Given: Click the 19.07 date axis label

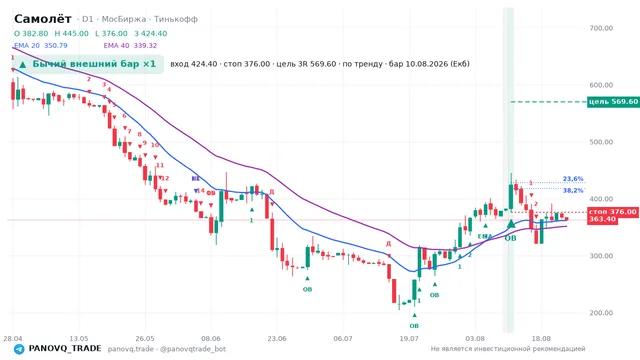Looking at the screenshot, I should pyautogui.click(x=409, y=338).
